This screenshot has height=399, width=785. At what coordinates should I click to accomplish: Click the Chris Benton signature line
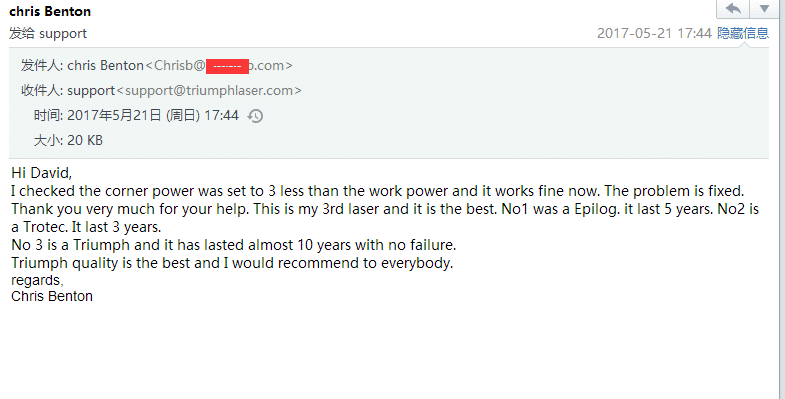point(52,296)
